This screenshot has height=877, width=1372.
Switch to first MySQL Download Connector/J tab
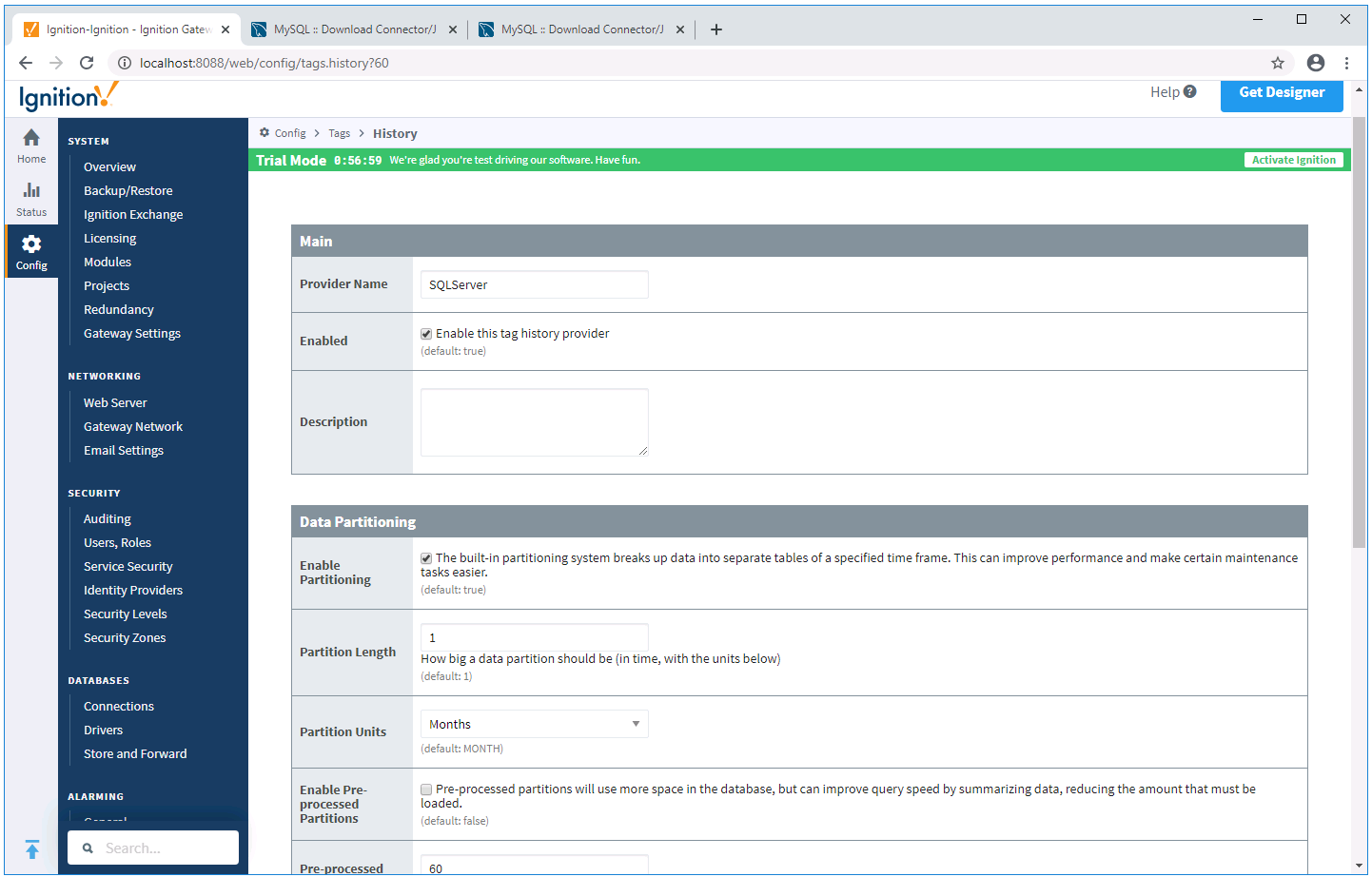pos(354,29)
